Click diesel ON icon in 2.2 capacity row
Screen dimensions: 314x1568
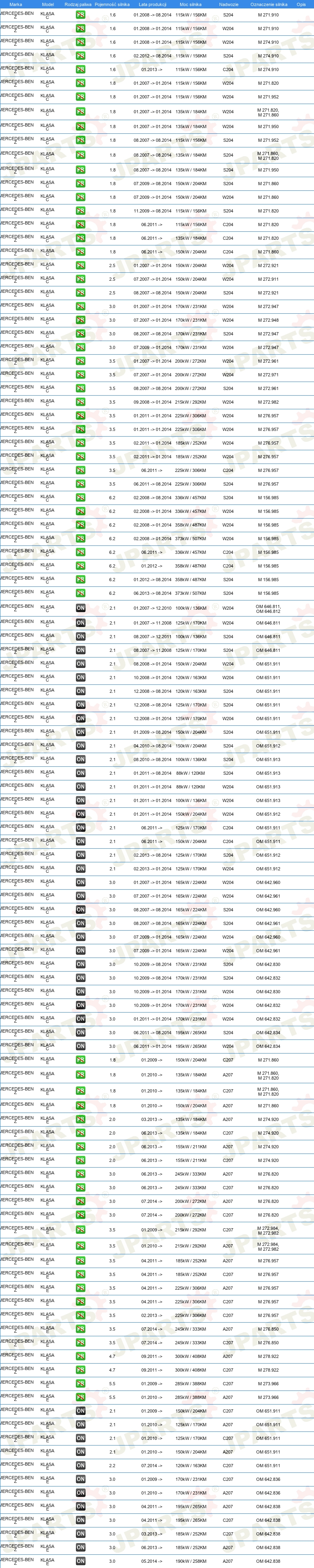[80, 1466]
